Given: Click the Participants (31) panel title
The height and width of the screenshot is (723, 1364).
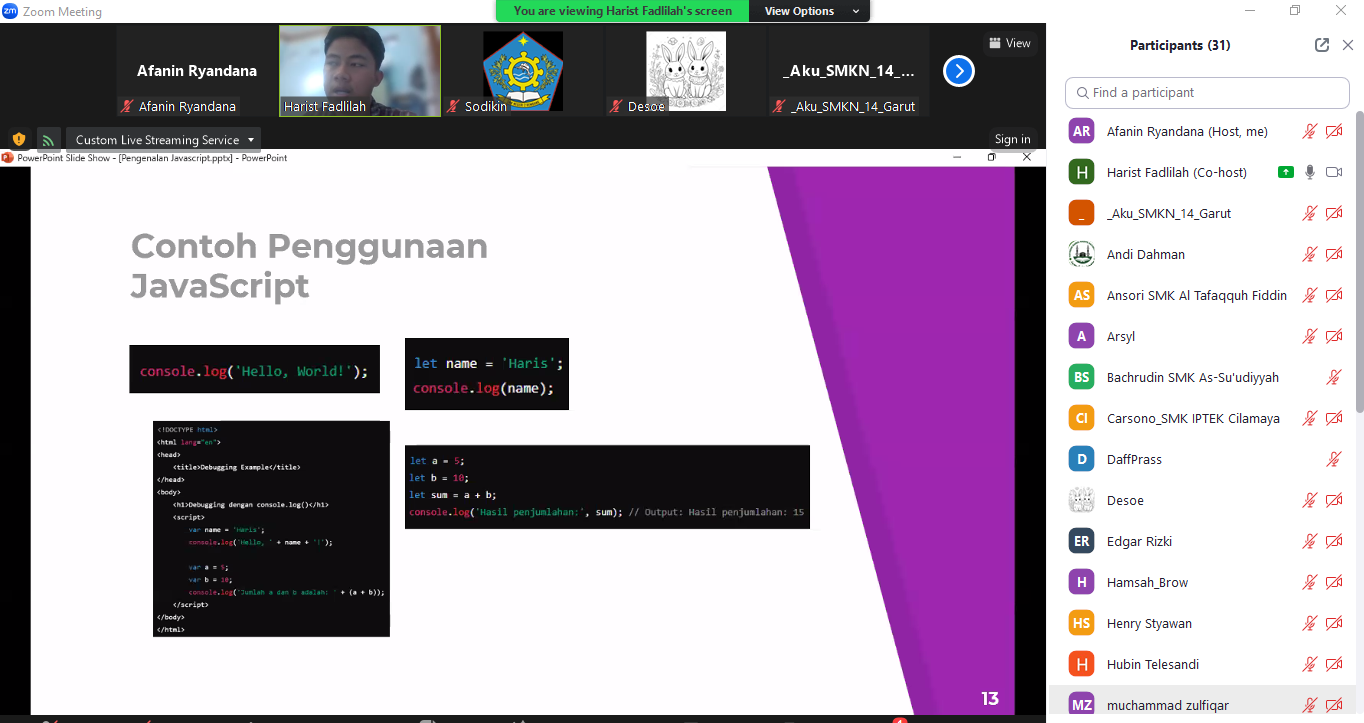Looking at the screenshot, I should 1180,45.
